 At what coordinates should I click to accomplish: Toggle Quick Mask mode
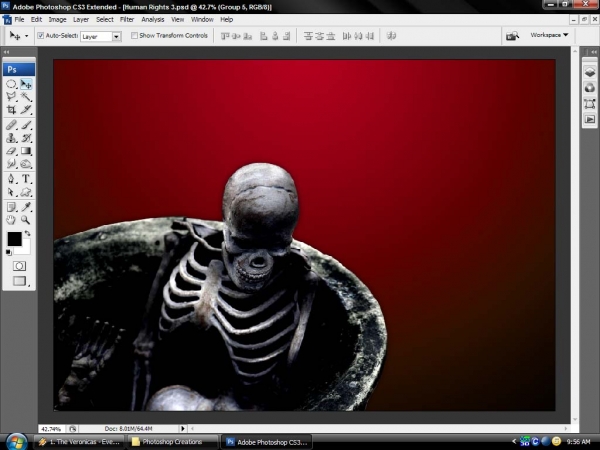click(x=19, y=266)
